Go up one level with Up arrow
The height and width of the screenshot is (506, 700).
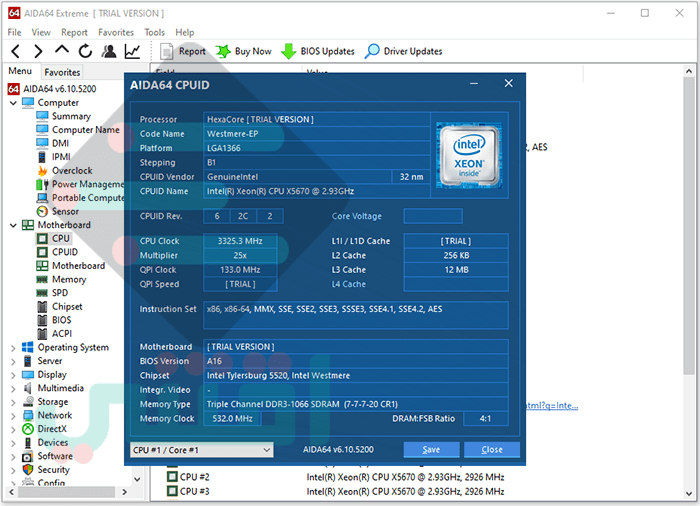(x=62, y=50)
